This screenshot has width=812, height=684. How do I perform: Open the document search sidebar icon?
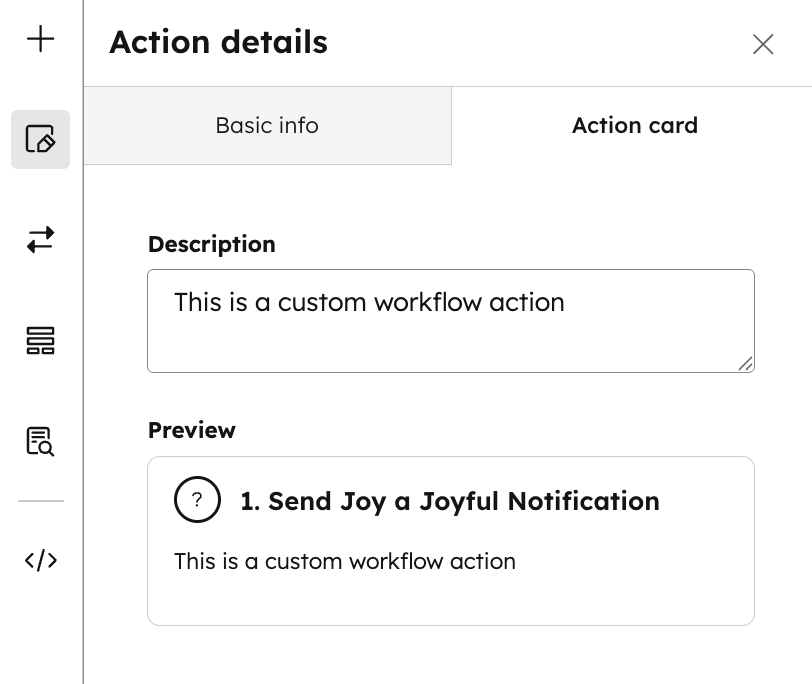pyautogui.click(x=40, y=441)
